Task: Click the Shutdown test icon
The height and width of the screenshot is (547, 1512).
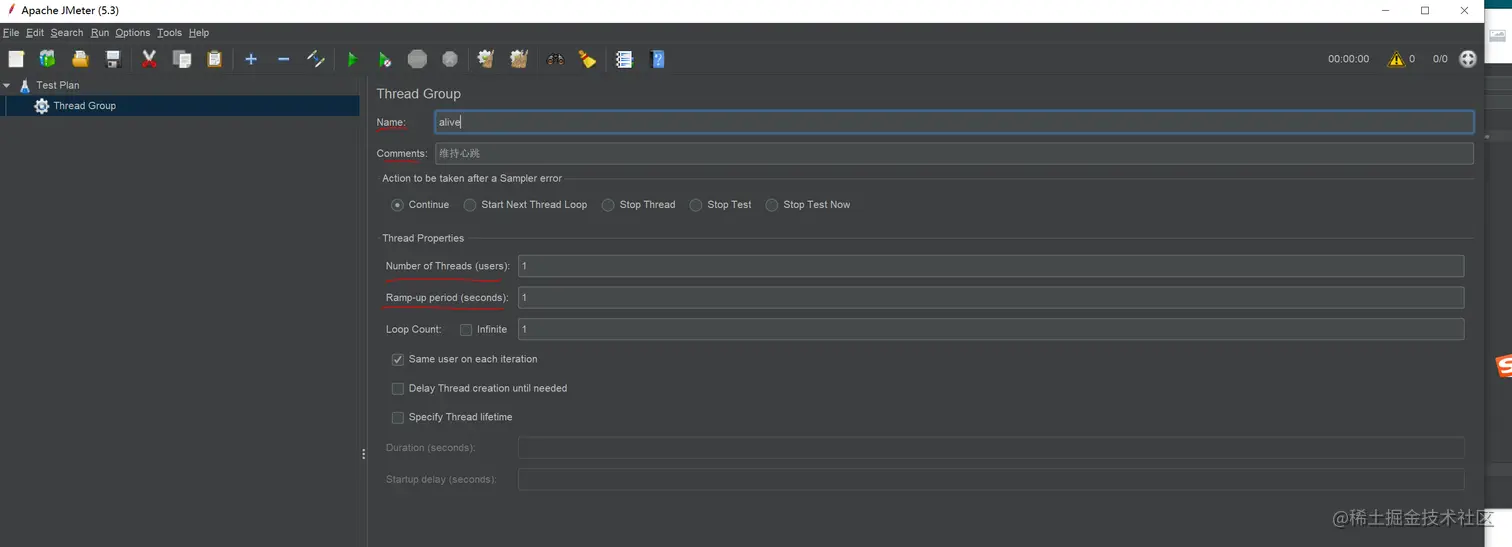Action: (x=450, y=59)
